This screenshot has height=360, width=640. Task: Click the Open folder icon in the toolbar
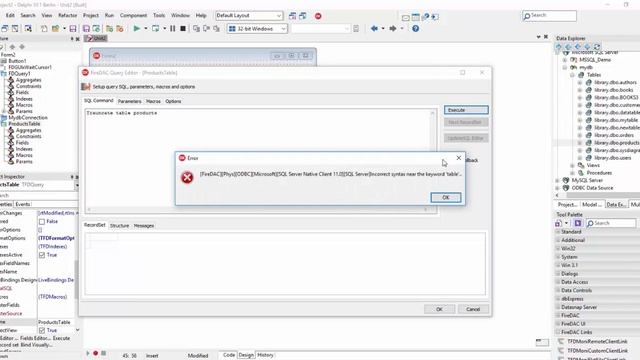[x=55, y=29]
